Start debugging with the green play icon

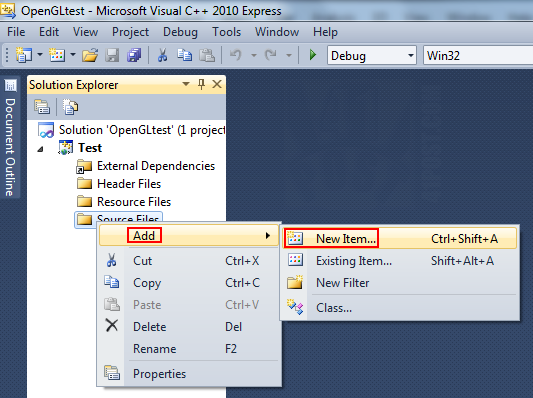pos(313,55)
